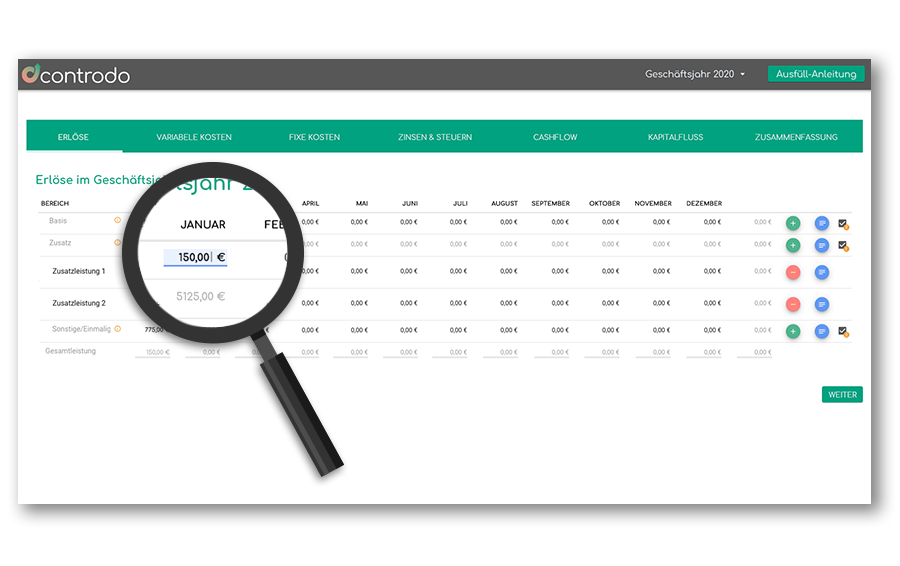The width and height of the screenshot is (900, 566).
Task: Click the blue note icon in Sonstige/Einmalig row
Action: [822, 331]
